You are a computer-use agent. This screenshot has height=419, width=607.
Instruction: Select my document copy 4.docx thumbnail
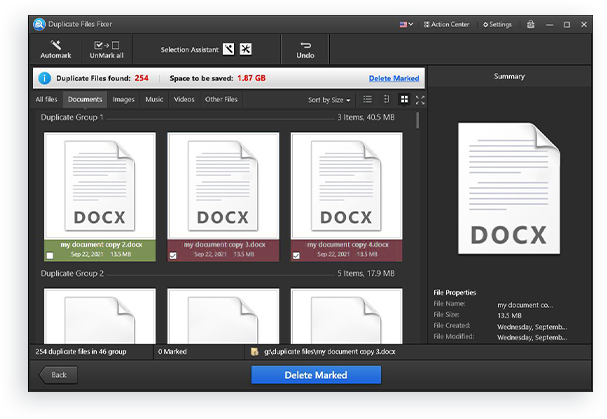(346, 186)
